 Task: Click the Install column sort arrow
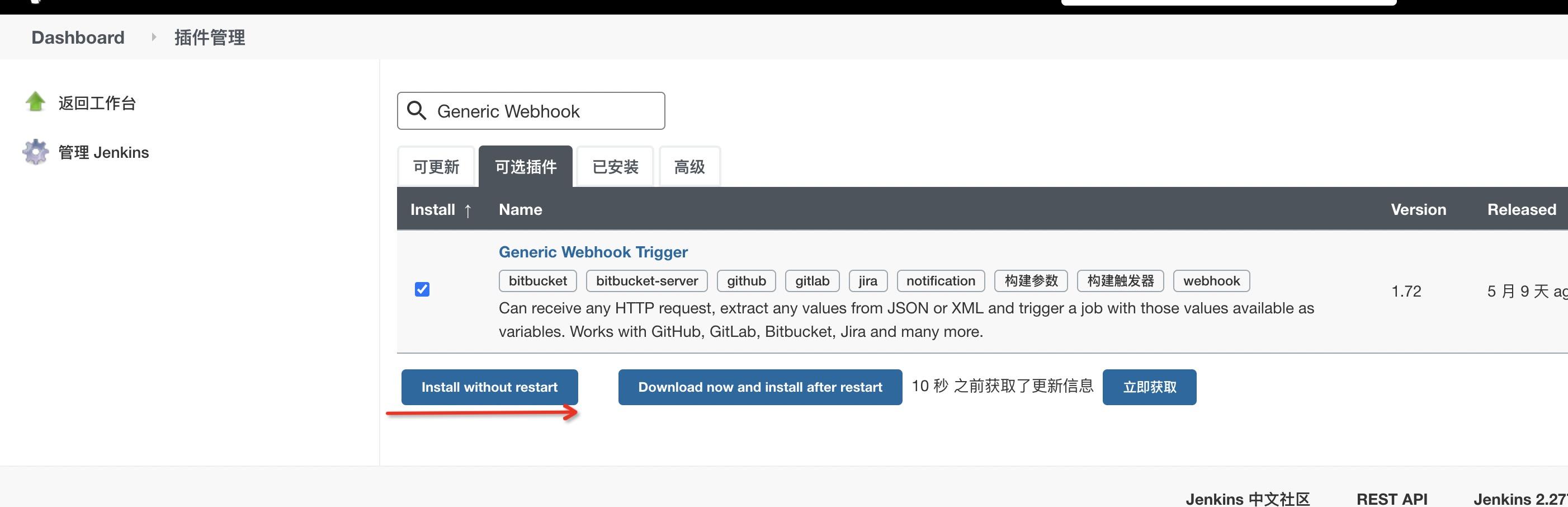click(467, 210)
